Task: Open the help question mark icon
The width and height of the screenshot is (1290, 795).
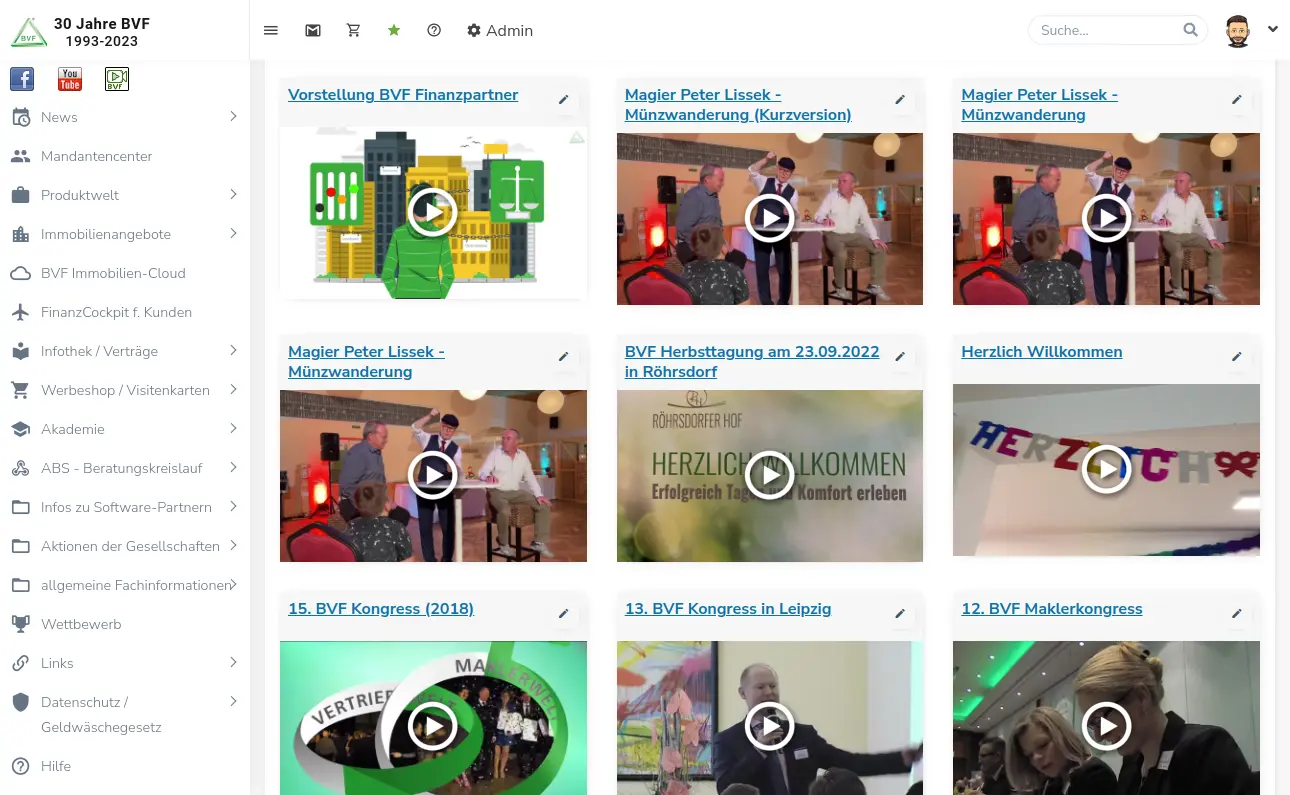Action: pyautogui.click(x=434, y=30)
